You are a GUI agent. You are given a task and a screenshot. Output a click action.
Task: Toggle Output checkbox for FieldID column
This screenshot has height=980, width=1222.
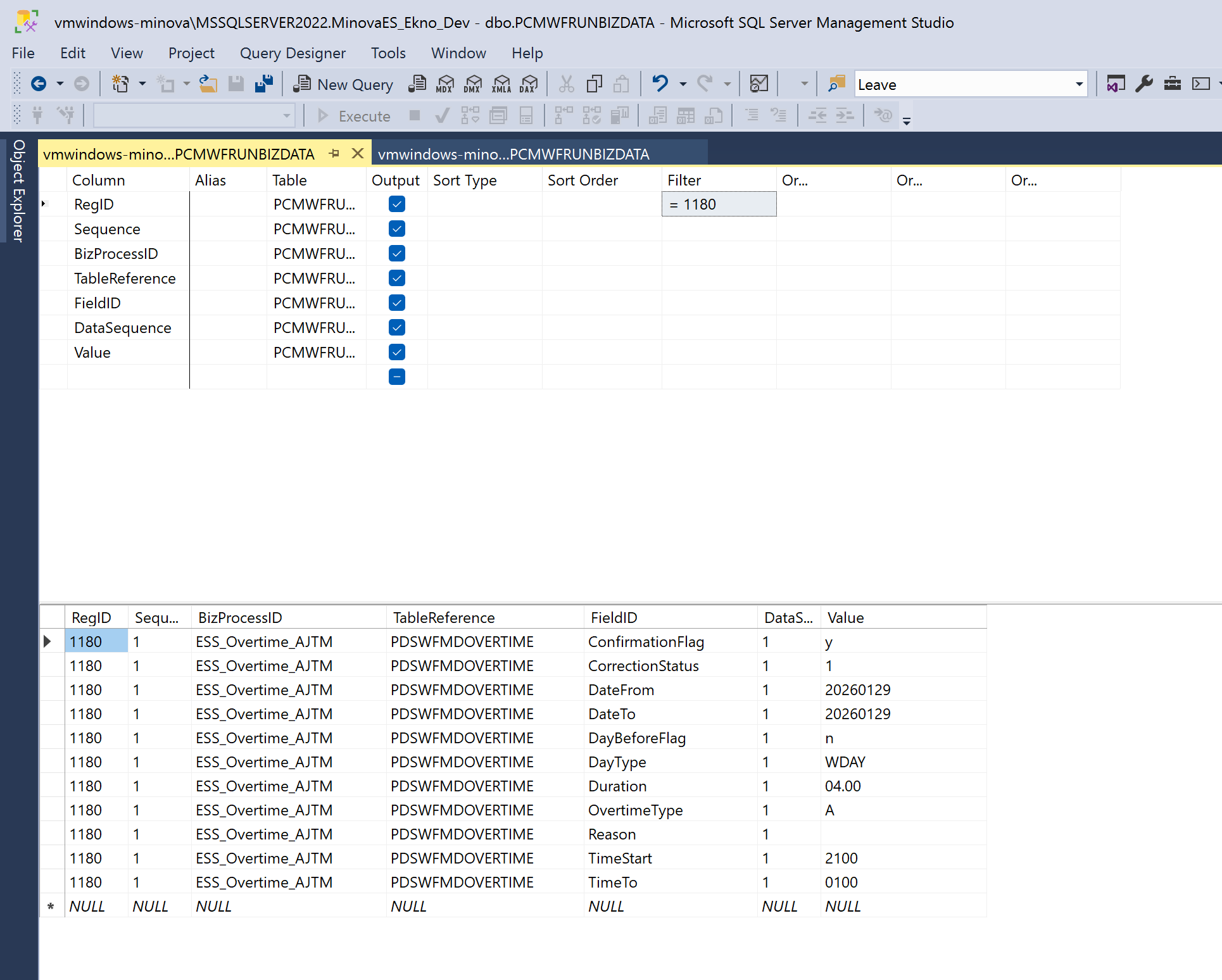pyautogui.click(x=397, y=303)
